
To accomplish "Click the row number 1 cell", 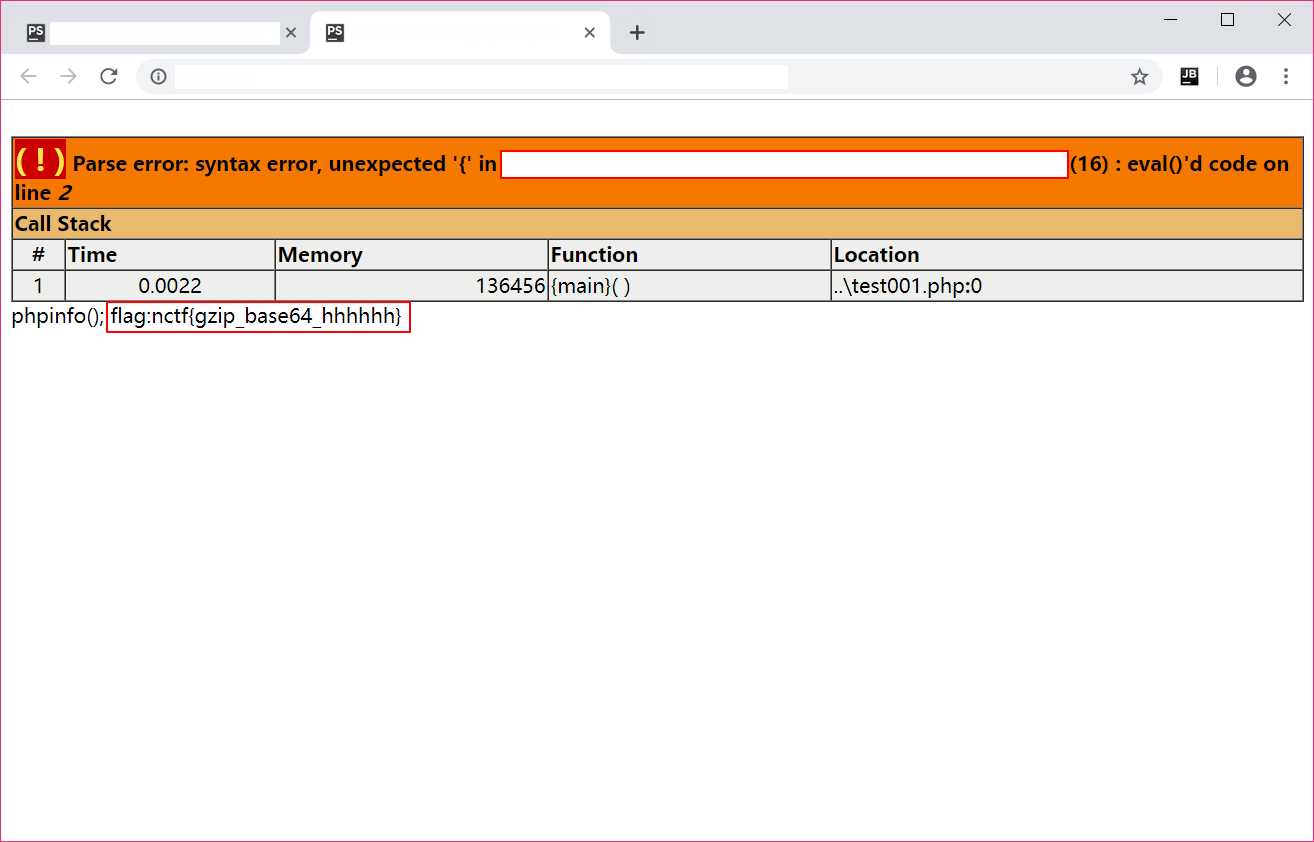I will tap(39, 286).
